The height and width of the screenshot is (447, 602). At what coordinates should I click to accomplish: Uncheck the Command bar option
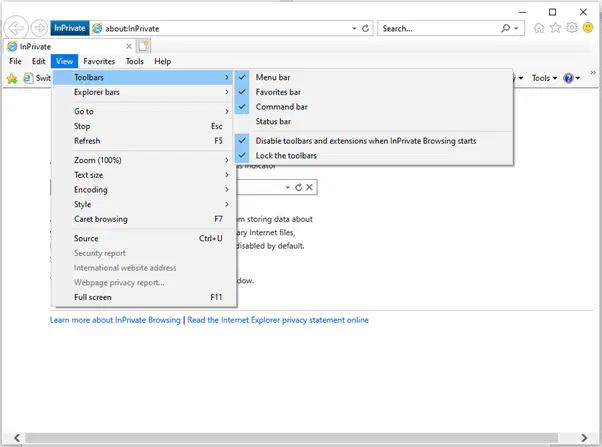[374, 107]
